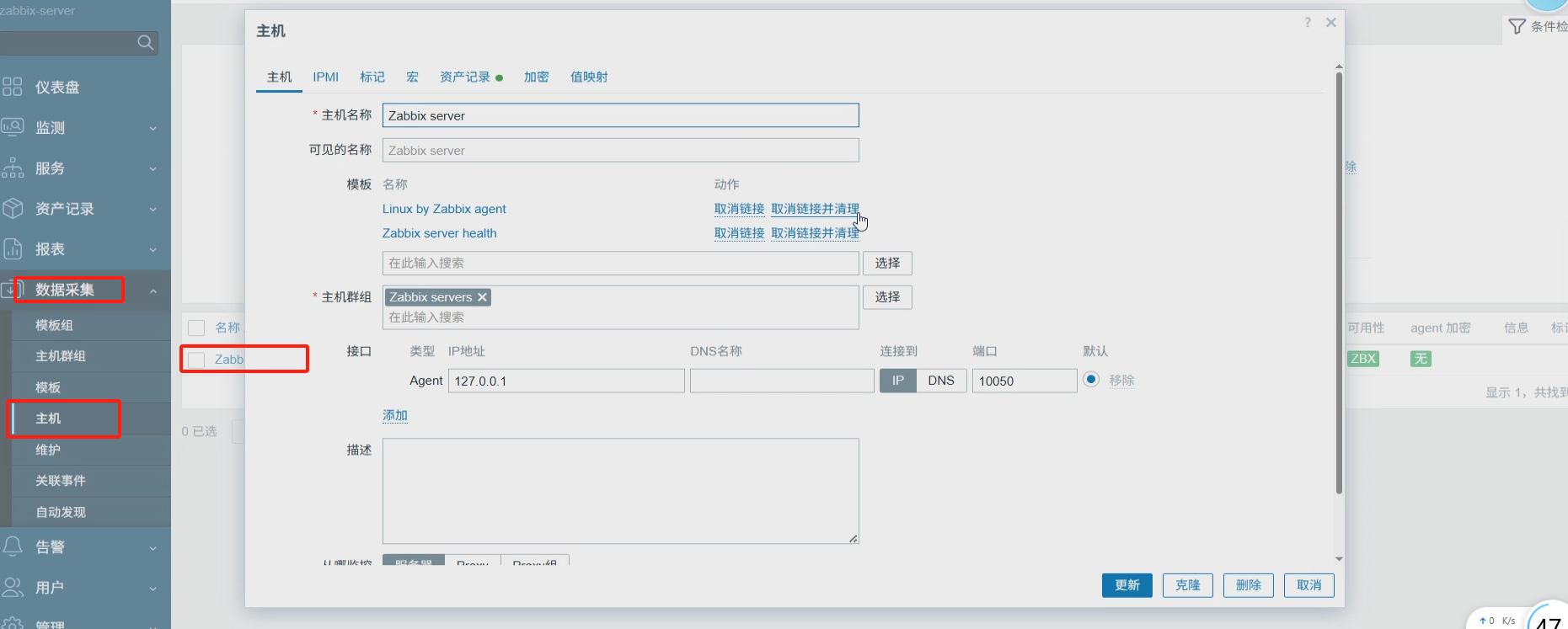This screenshot has height=629, width=1568.
Task: Tick the Zabbix server row checkbox
Action: [196, 360]
